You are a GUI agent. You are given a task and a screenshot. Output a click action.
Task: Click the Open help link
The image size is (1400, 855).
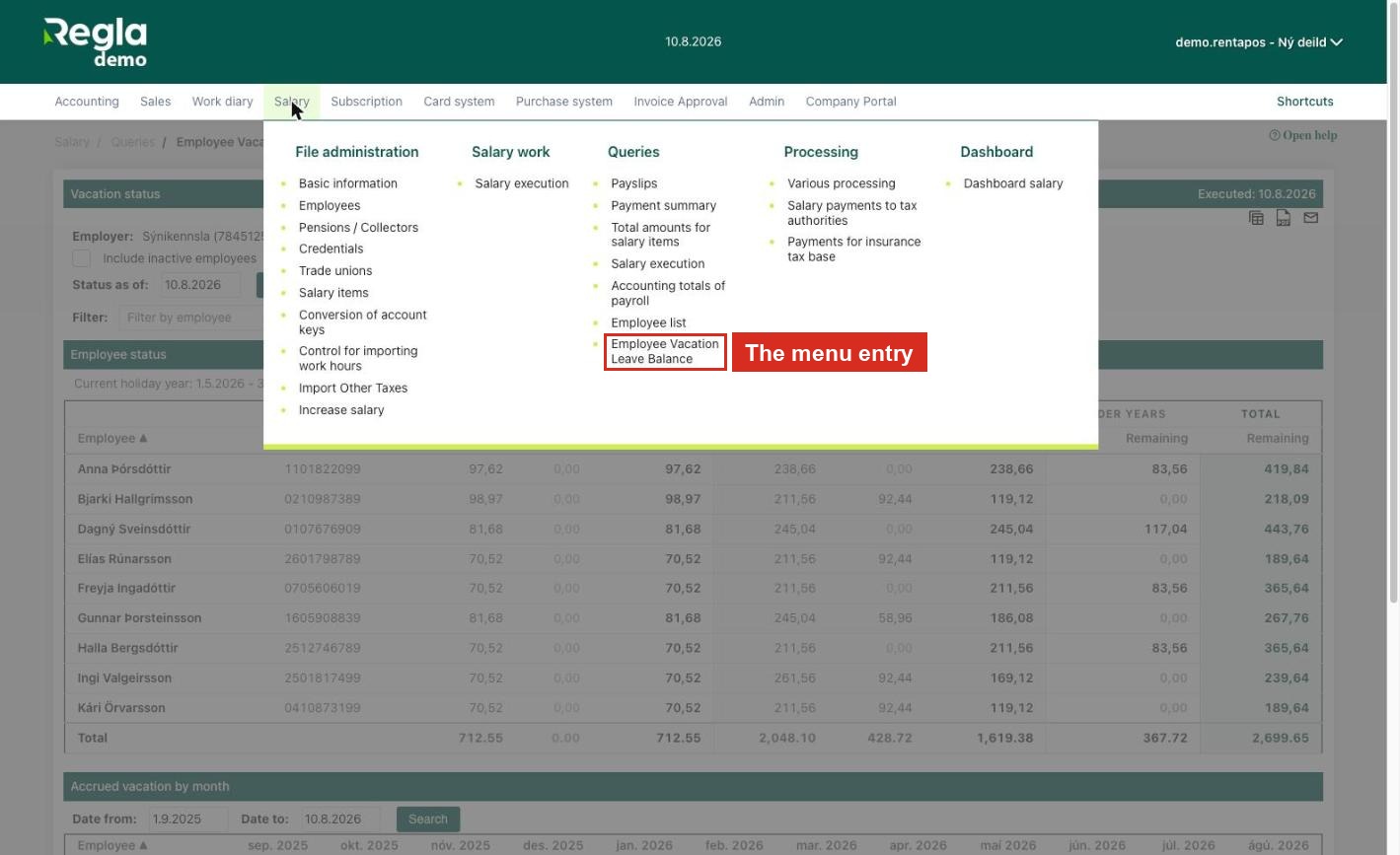pos(1303,135)
